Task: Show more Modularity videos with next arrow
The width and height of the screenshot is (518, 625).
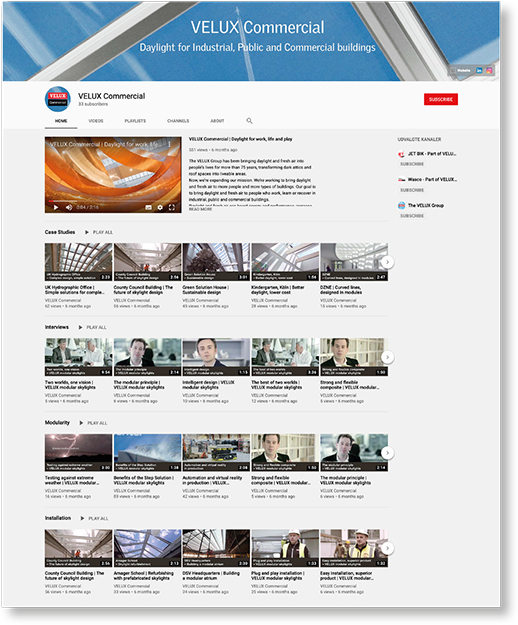Action: tap(387, 453)
